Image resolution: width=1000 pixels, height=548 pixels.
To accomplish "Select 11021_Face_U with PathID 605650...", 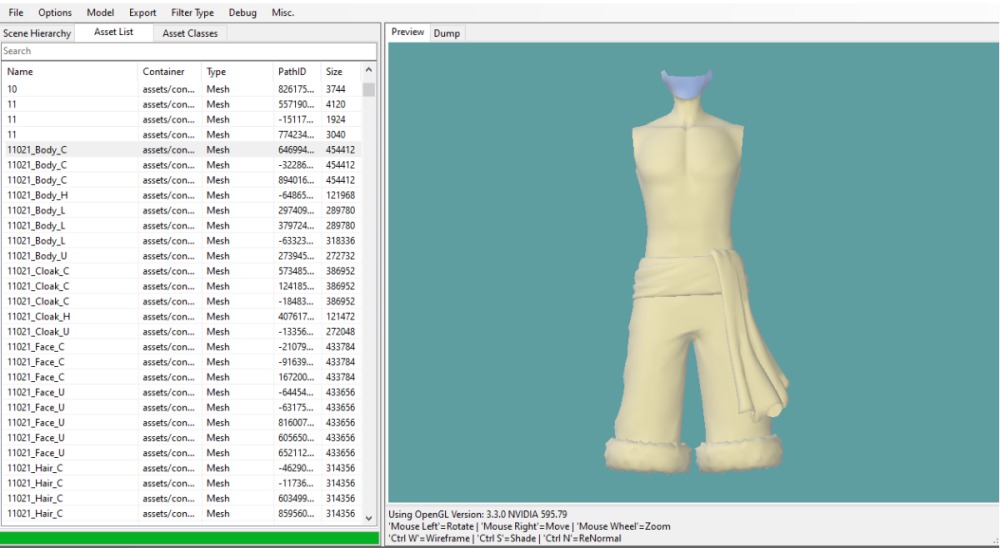I will (181, 438).
